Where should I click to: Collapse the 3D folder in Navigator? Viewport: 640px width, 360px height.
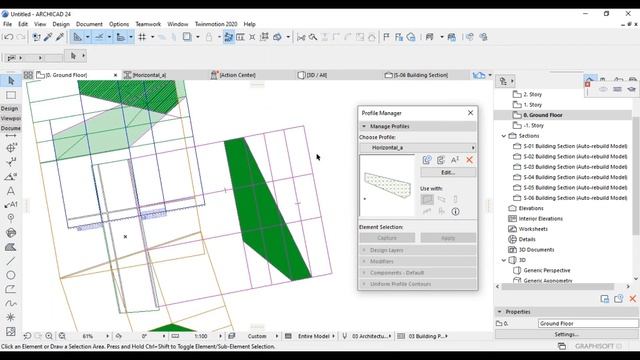tap(504, 260)
